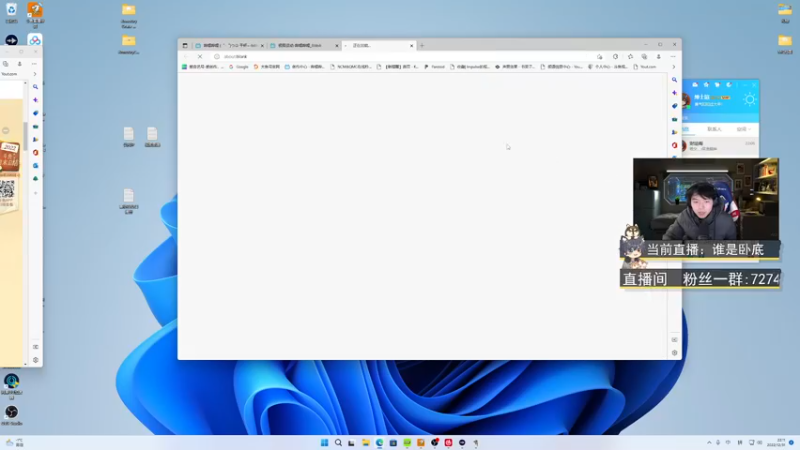The image size is (800, 450).
Task: Switch to first Edge tab
Action: [x=230, y=45]
